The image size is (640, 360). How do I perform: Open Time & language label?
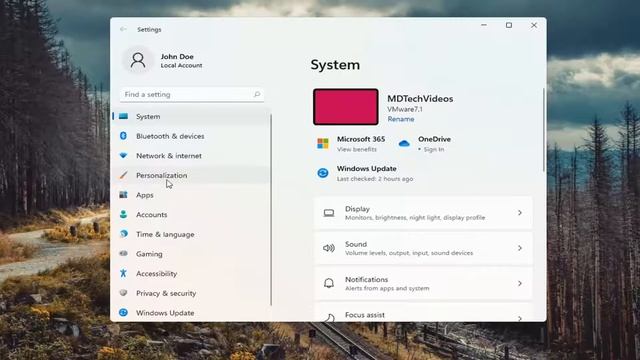165,234
